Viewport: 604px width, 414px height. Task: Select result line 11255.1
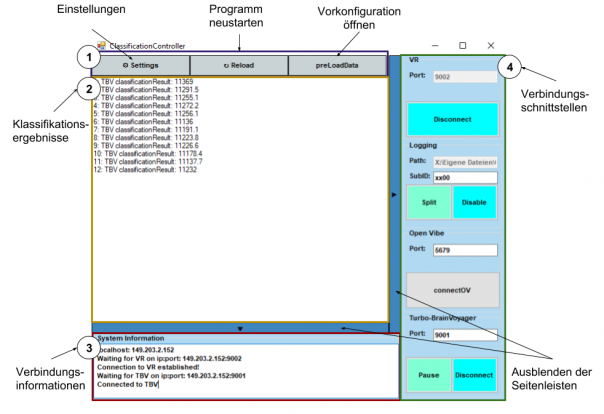[x=146, y=98]
